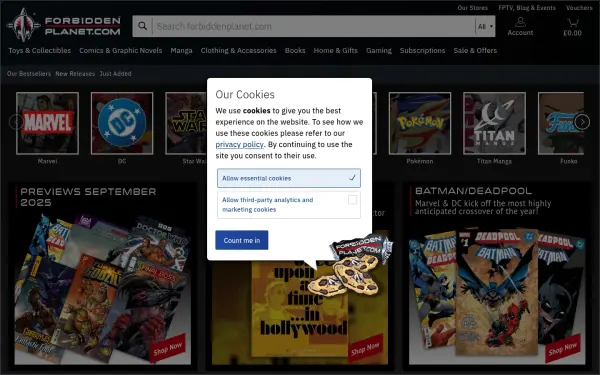Image resolution: width=600 pixels, height=375 pixels.
Task: Open Sale & Offers menu
Action: point(475,51)
